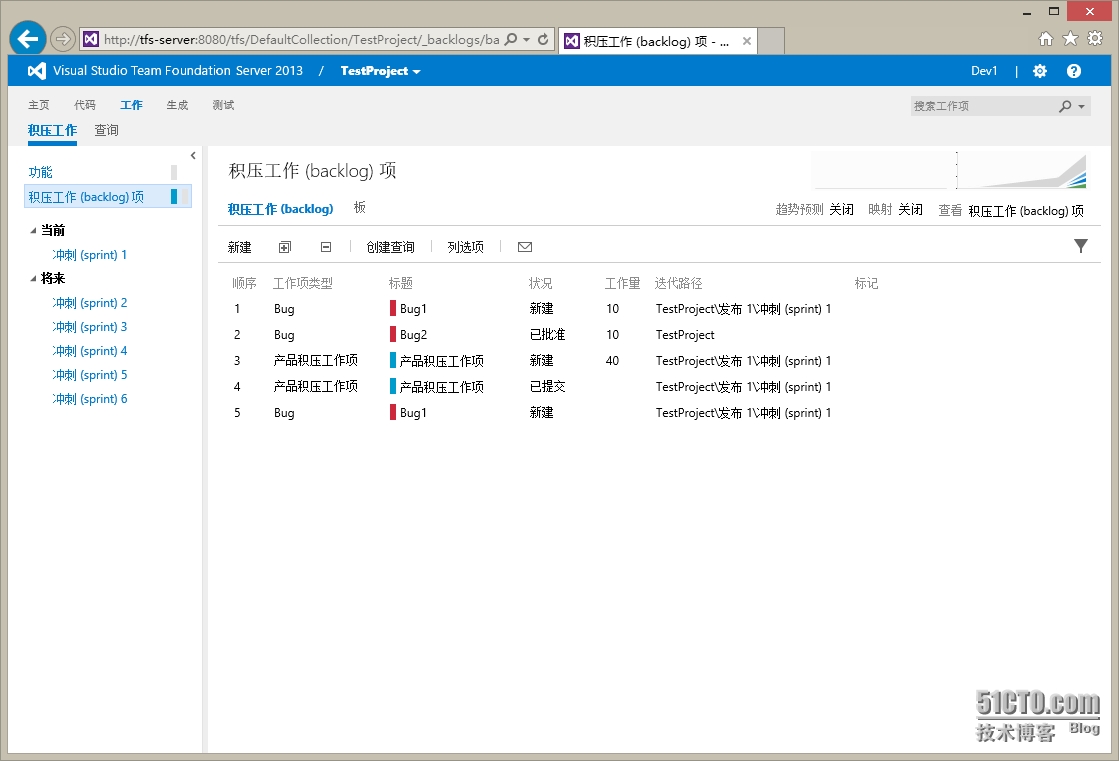The image size is (1119, 761).
Task: Click inside the 搜索工作项 search field
Action: click(983, 106)
